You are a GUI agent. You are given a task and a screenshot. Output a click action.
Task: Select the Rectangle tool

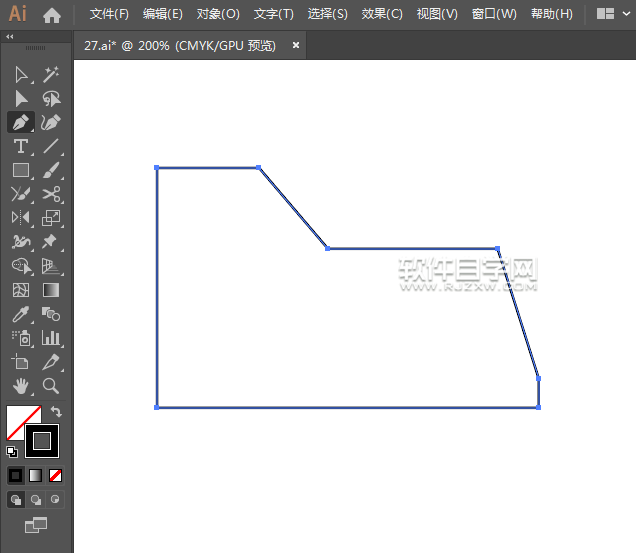point(21,171)
